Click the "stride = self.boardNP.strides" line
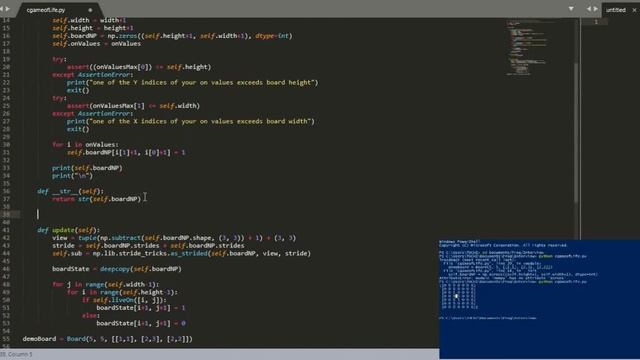The image size is (640, 360). [x=148, y=245]
